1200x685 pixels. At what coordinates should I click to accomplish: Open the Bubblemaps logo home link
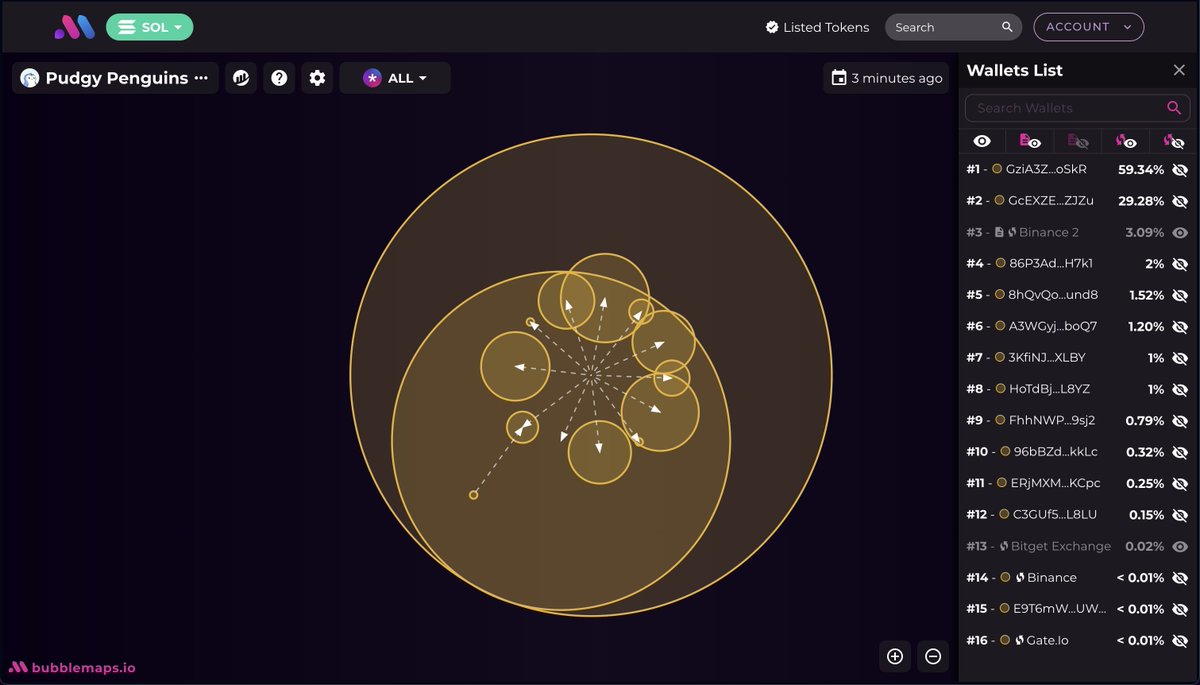pos(74,27)
